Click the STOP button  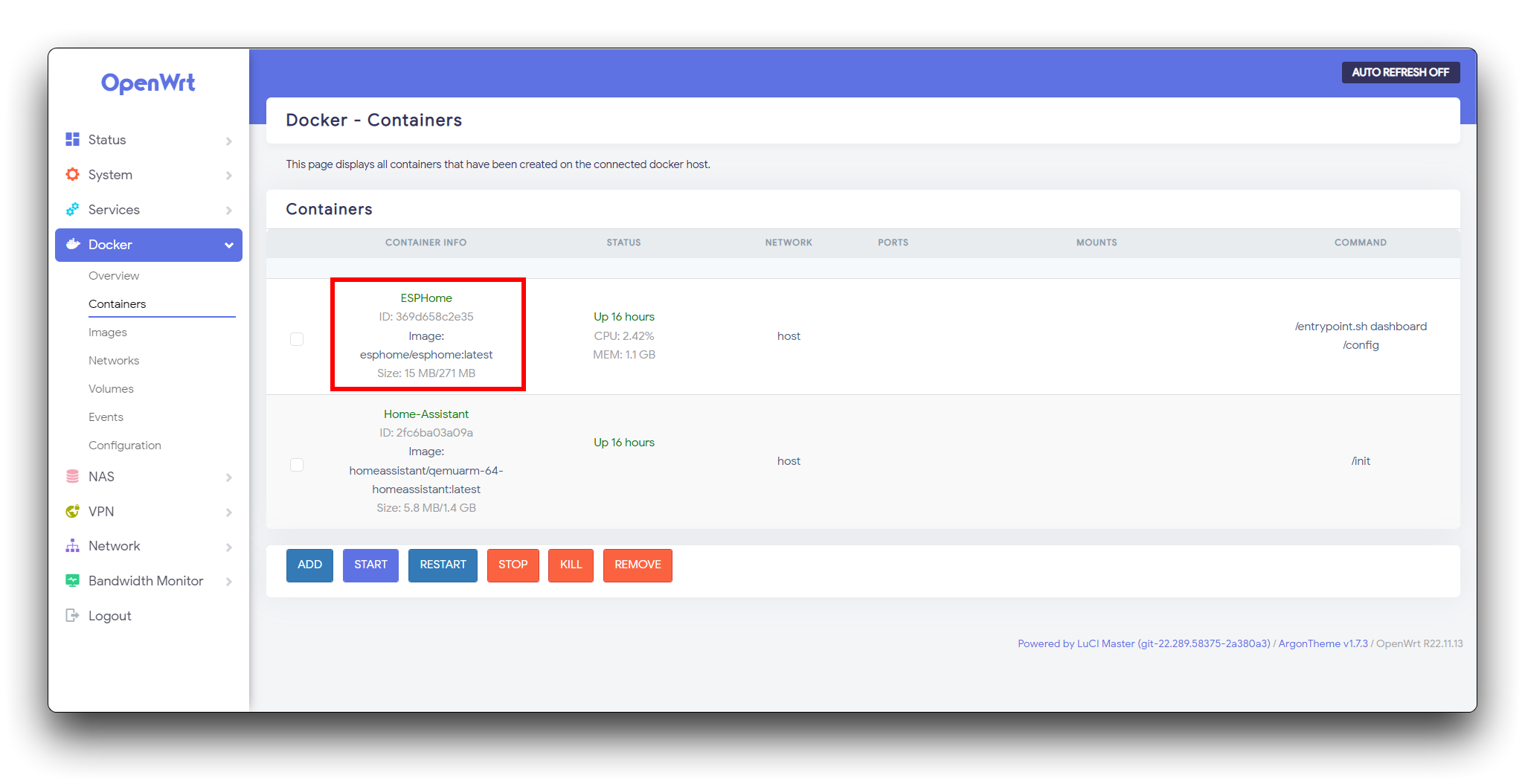pyautogui.click(x=513, y=565)
